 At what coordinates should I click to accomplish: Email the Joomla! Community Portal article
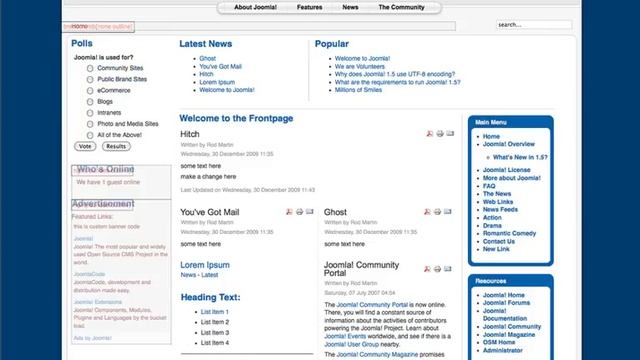pyautogui.click(x=447, y=269)
